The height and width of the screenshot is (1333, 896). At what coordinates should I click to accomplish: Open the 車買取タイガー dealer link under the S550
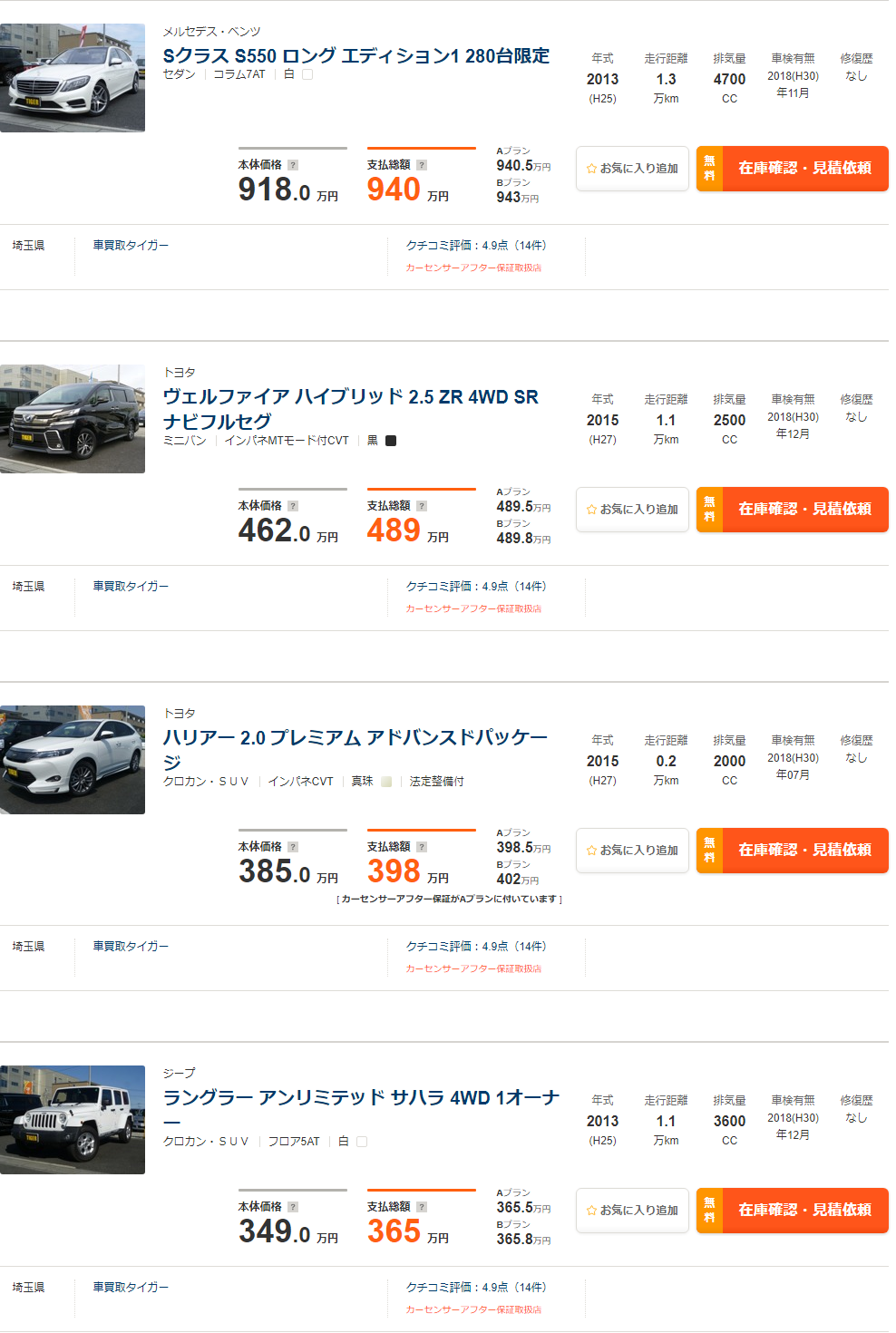point(129,244)
